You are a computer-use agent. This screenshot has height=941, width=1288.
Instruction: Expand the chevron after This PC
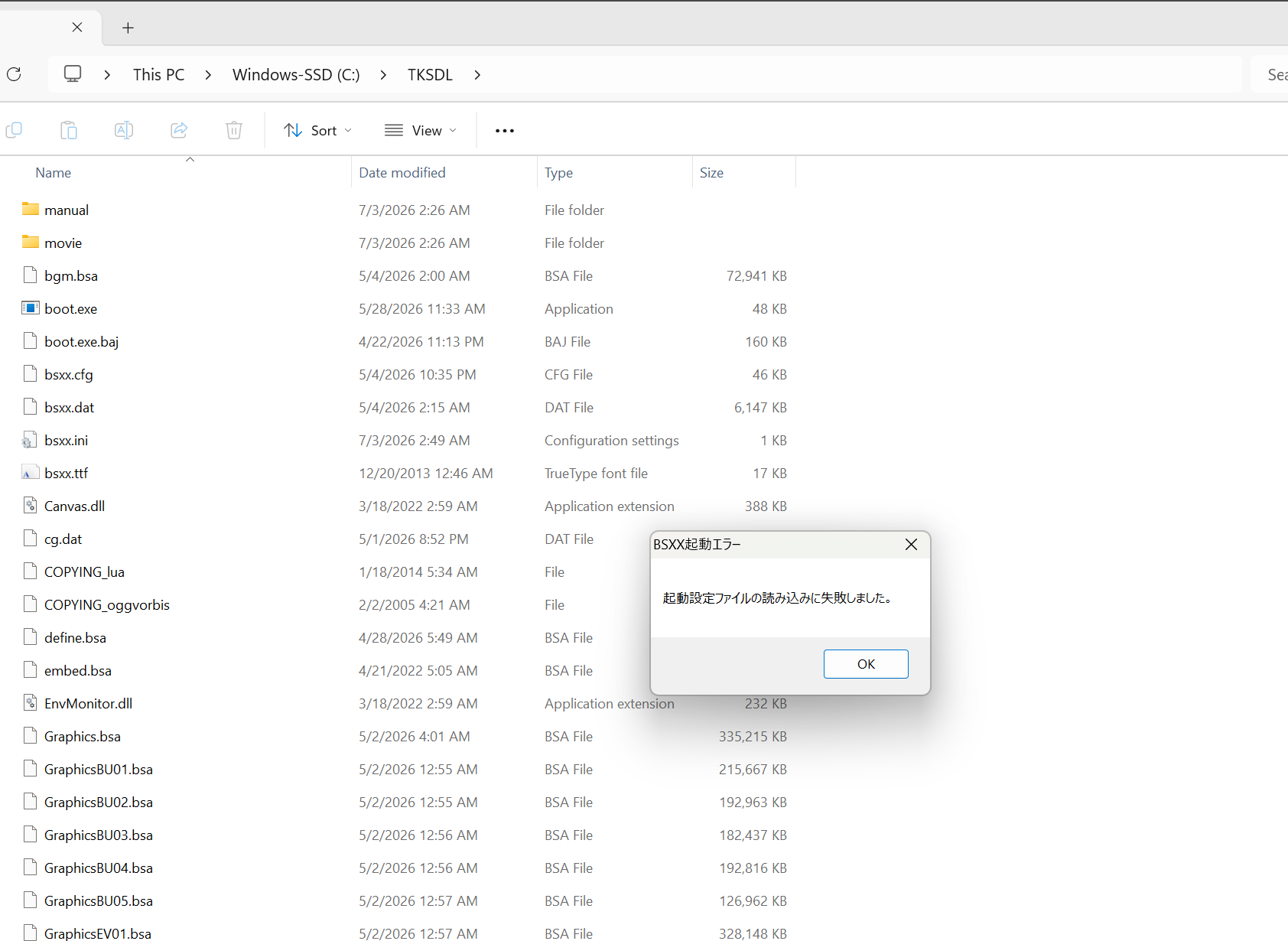point(208,75)
